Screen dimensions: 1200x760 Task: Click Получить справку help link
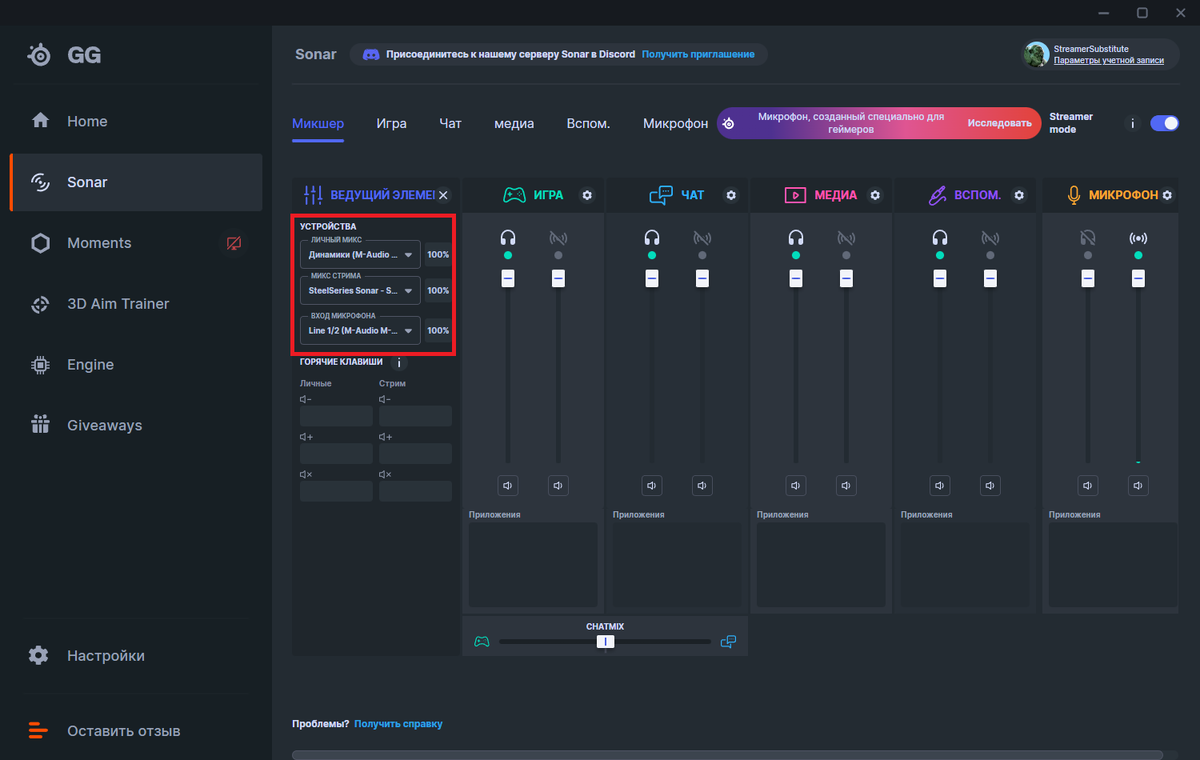click(398, 724)
